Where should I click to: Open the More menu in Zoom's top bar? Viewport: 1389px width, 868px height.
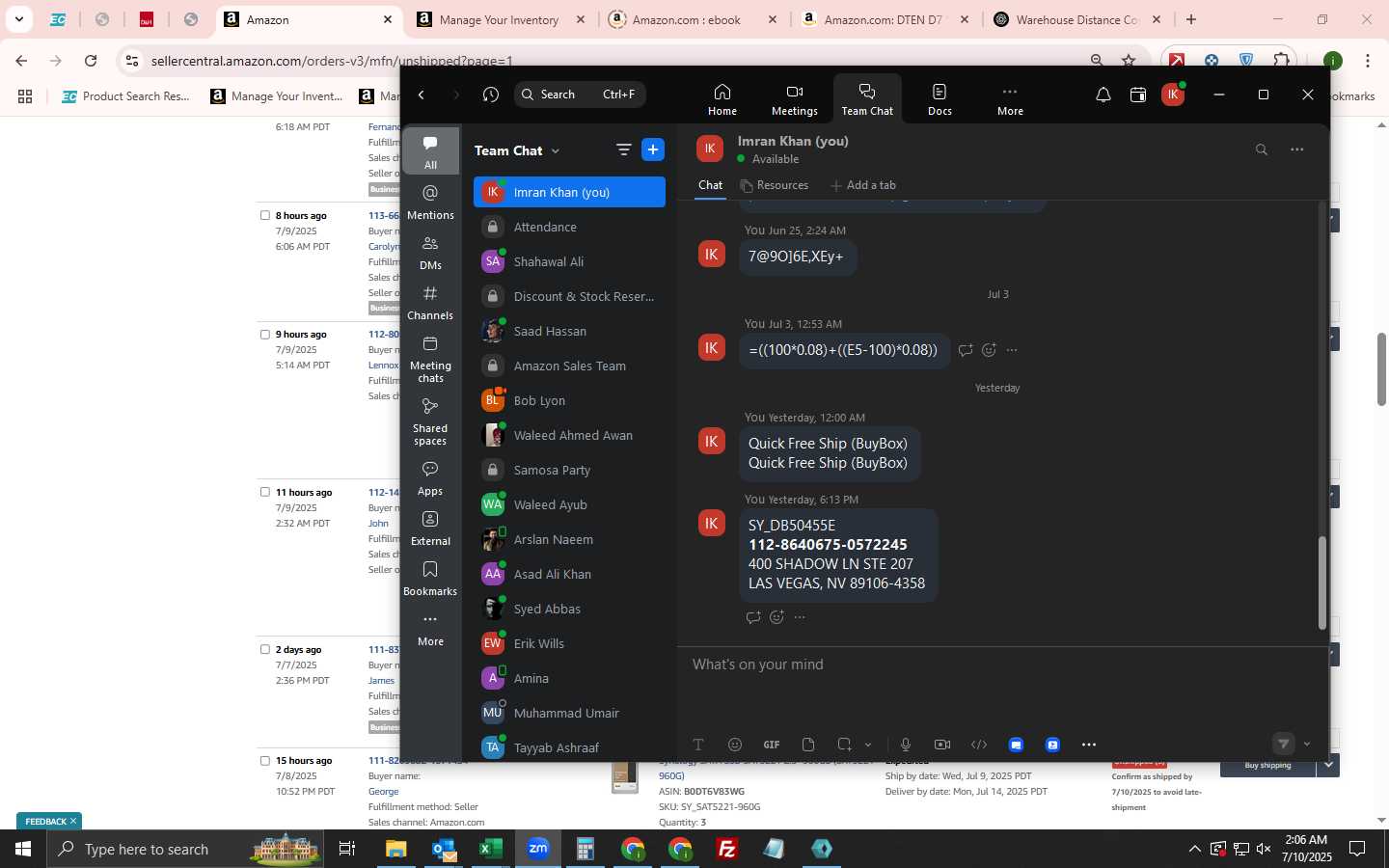pos(1010,99)
